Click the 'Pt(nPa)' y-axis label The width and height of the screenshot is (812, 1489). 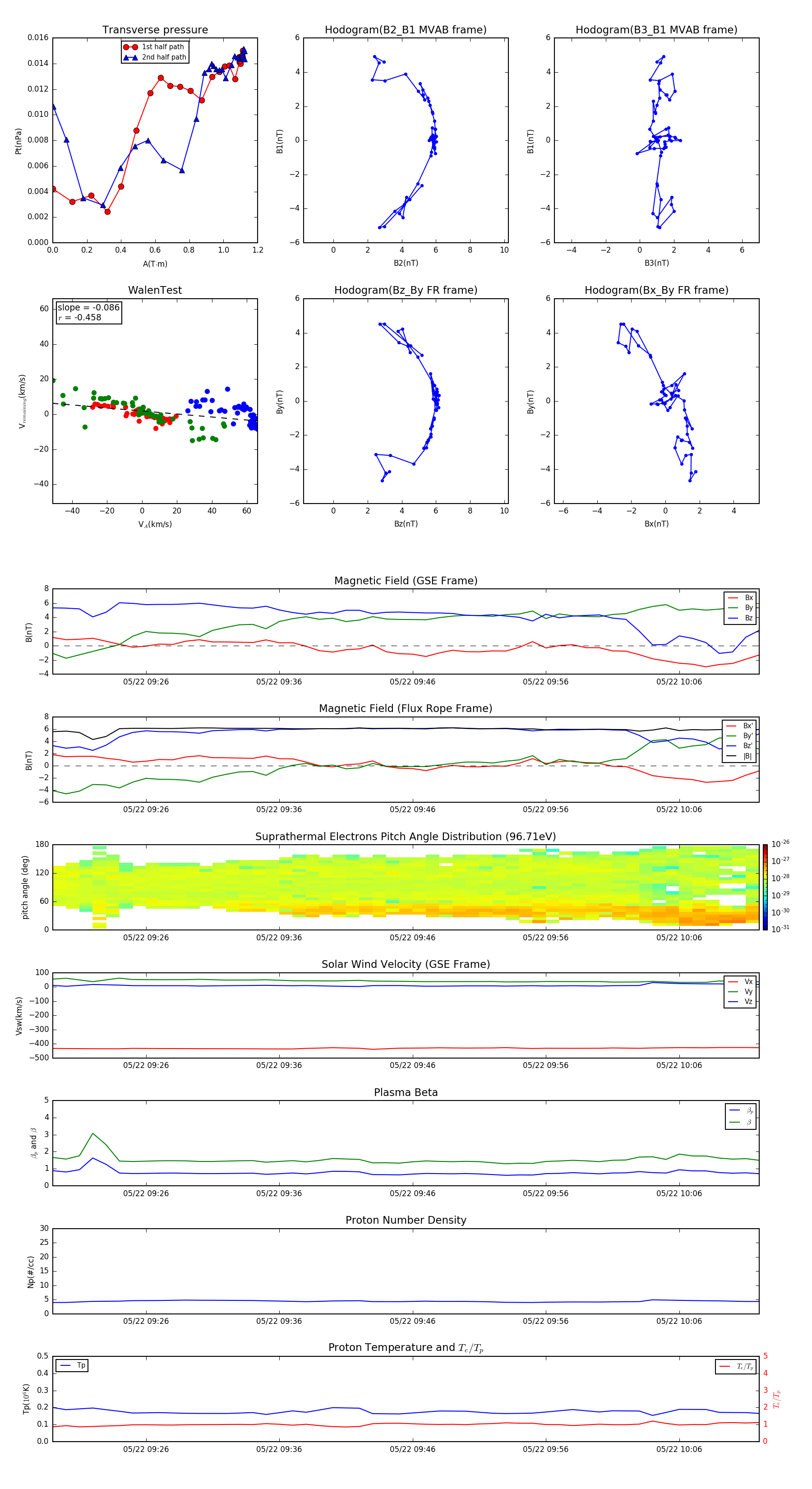[x=18, y=140]
